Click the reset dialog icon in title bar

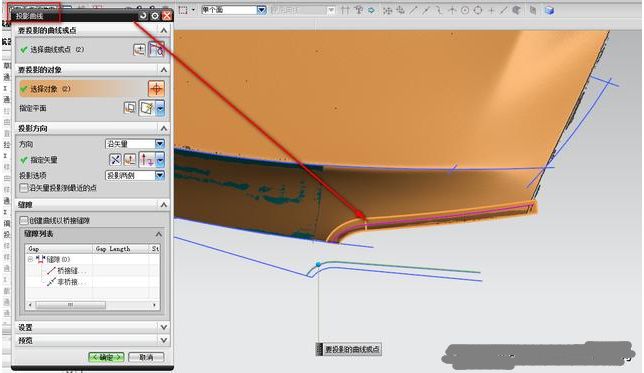tap(143, 16)
